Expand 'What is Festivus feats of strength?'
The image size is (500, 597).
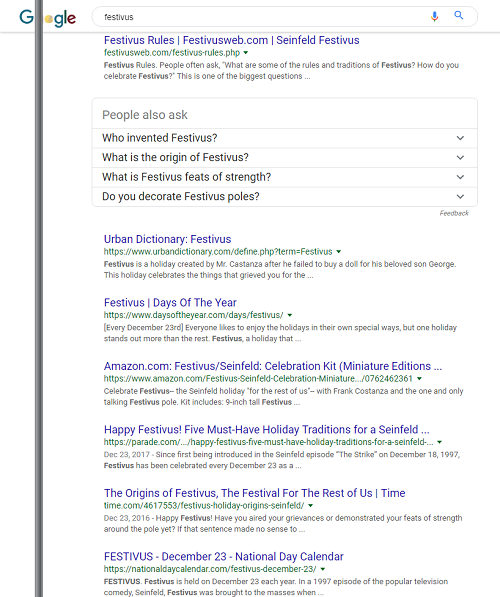pyautogui.click(x=284, y=177)
